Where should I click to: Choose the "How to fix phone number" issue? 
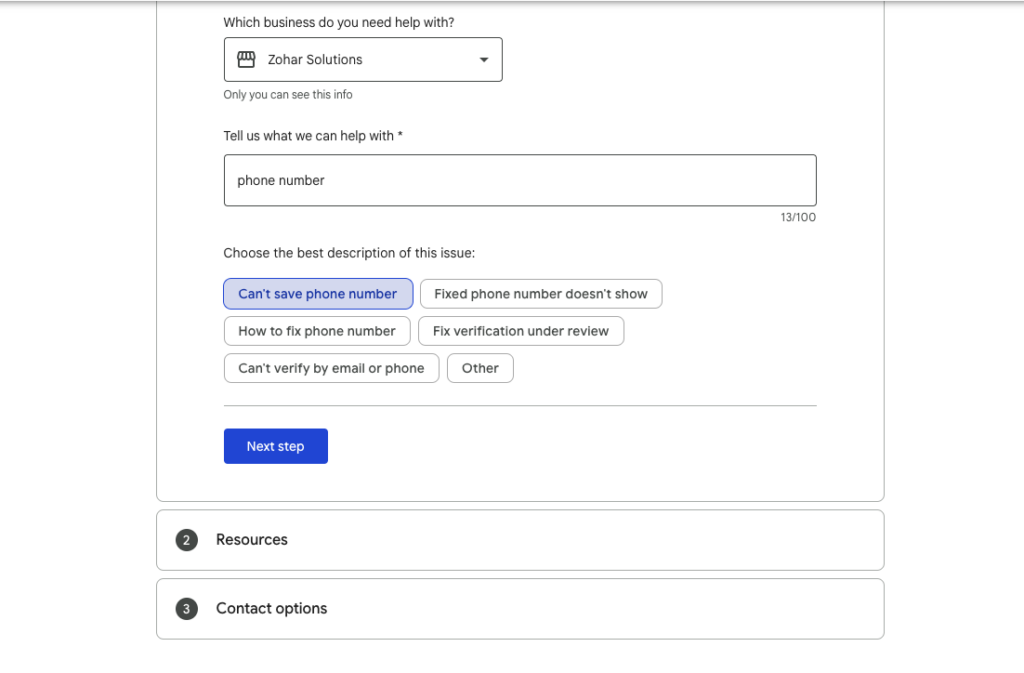click(x=317, y=330)
